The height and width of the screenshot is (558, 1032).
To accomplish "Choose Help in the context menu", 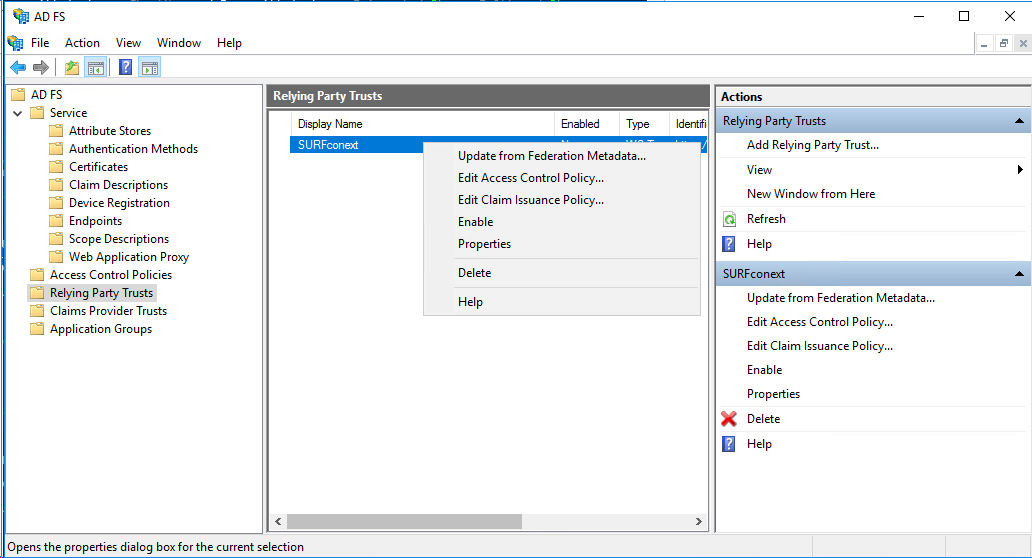I will pos(561,302).
